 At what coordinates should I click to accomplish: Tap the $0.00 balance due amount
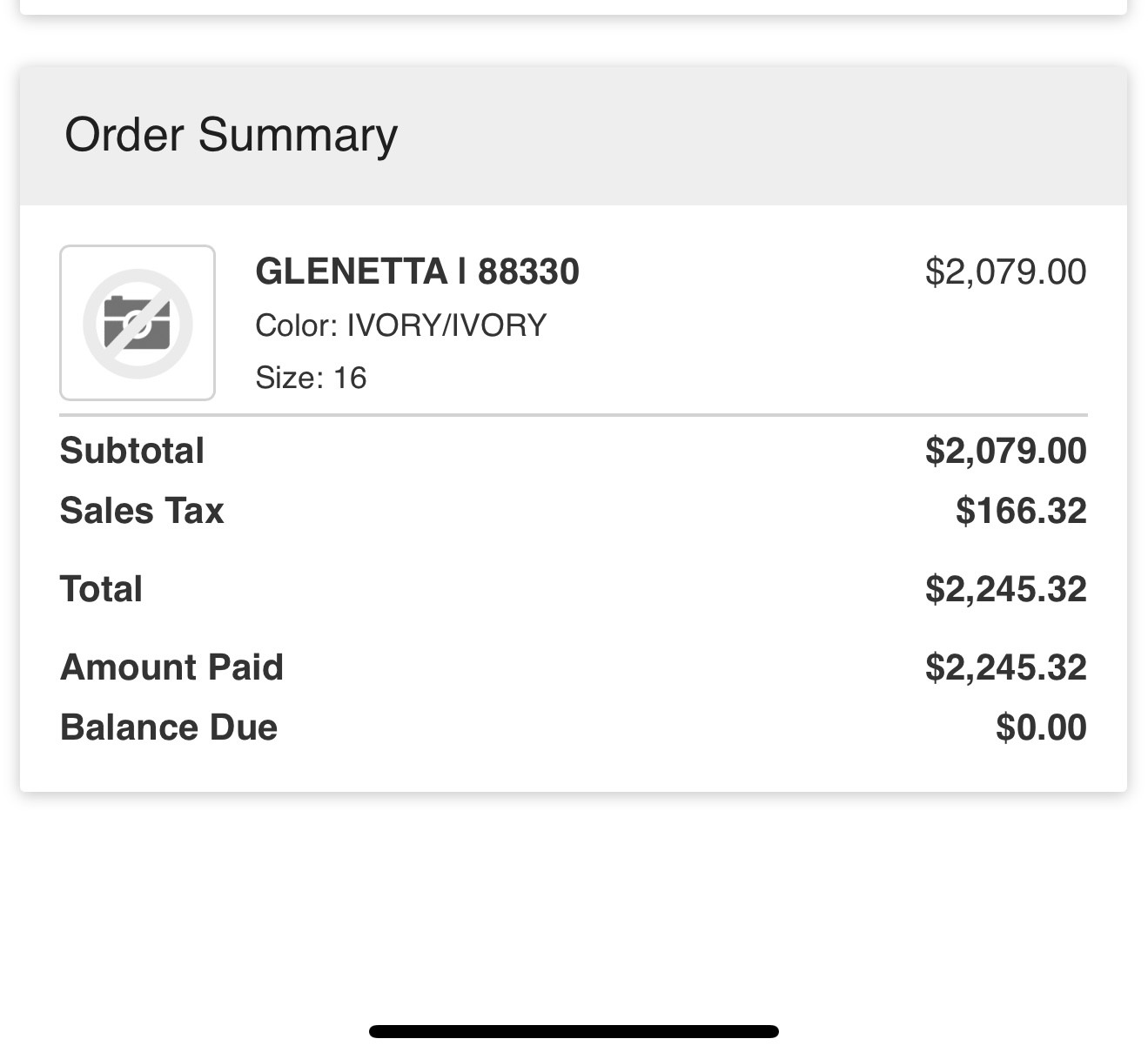(1041, 727)
